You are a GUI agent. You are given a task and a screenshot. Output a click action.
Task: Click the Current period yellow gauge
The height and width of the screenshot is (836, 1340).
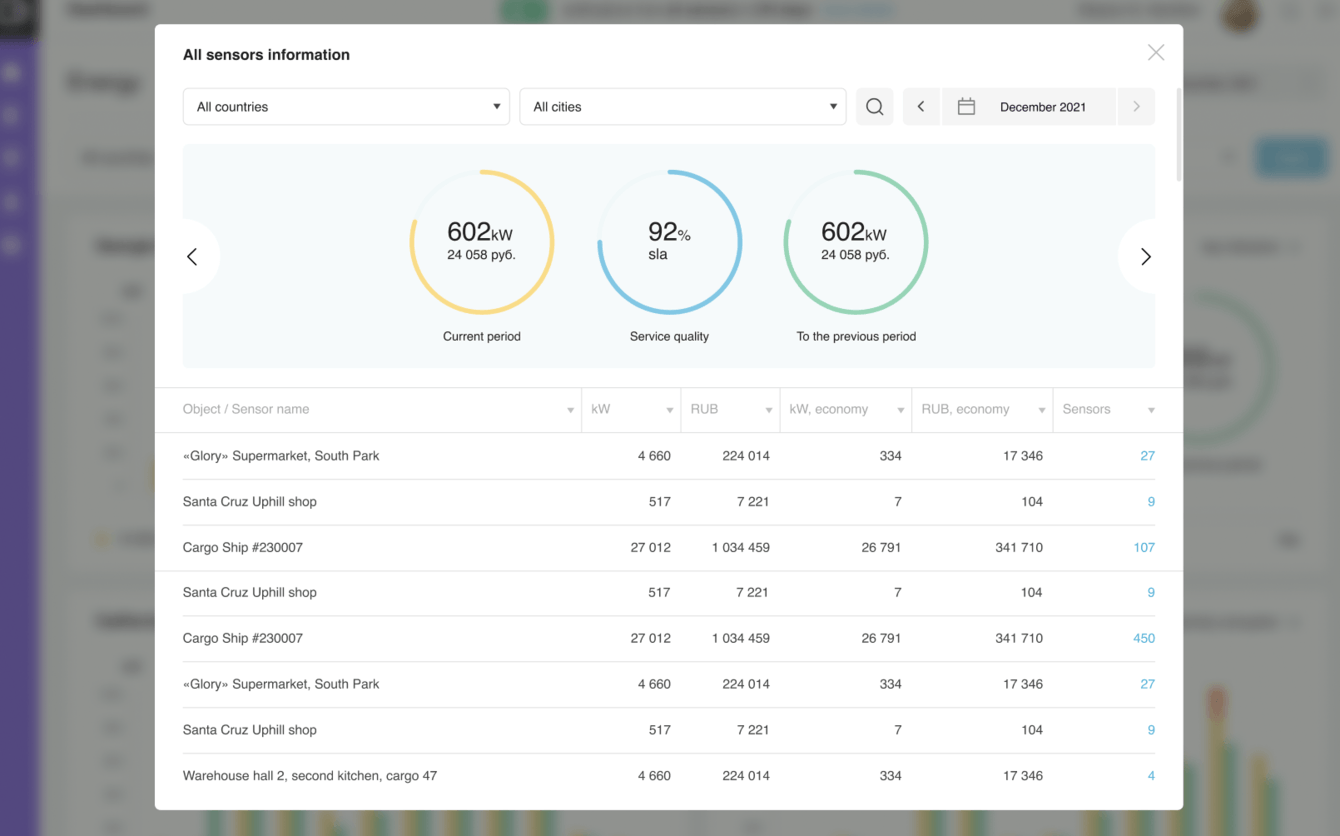tap(482, 243)
